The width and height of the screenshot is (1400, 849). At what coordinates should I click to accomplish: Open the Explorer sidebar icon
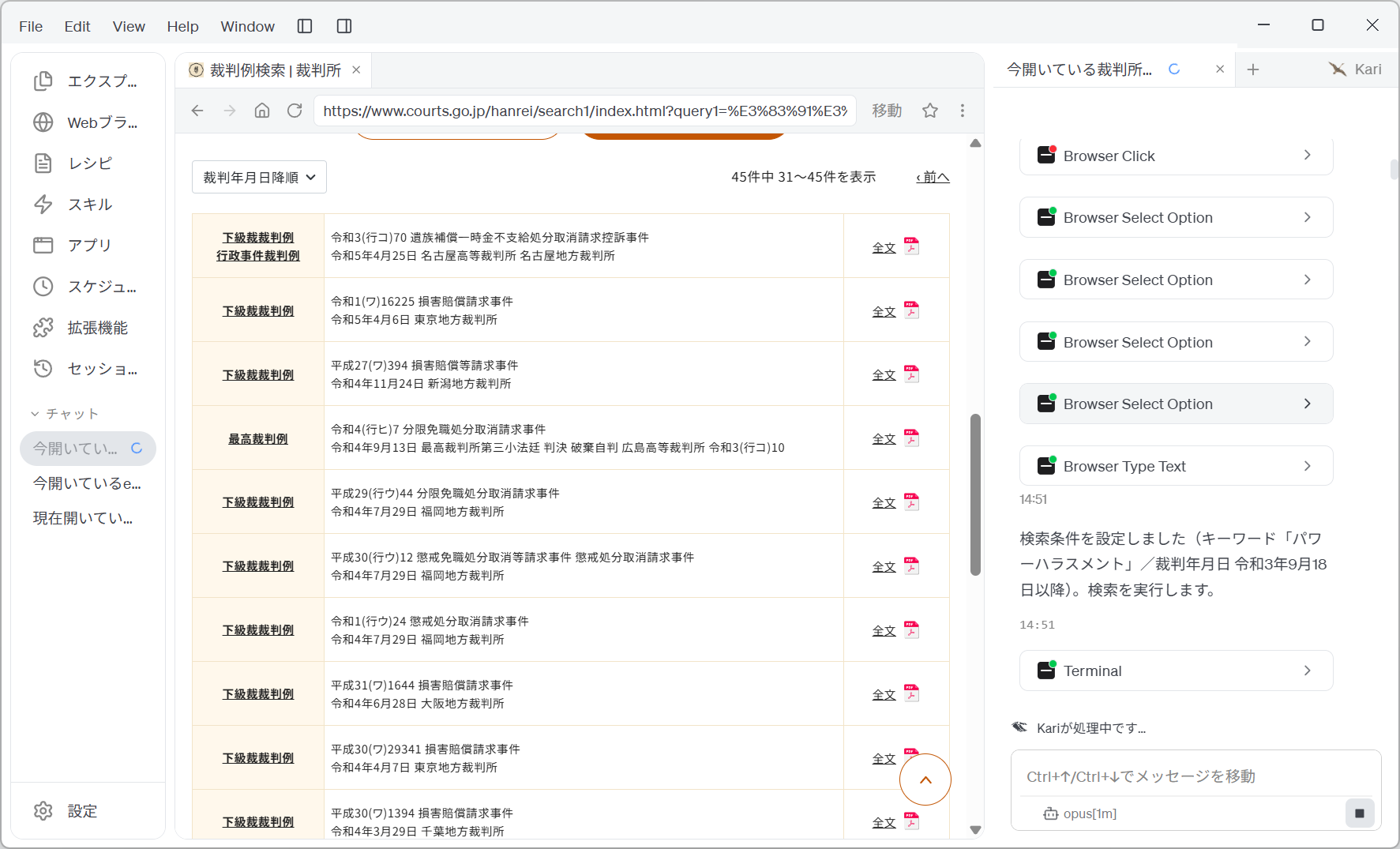tap(43, 81)
